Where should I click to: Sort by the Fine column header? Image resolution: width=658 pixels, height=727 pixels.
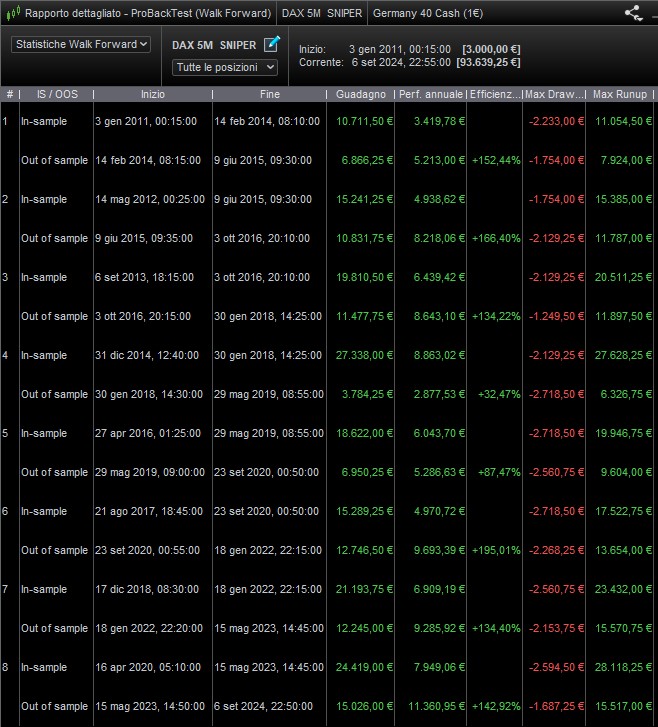(269, 94)
